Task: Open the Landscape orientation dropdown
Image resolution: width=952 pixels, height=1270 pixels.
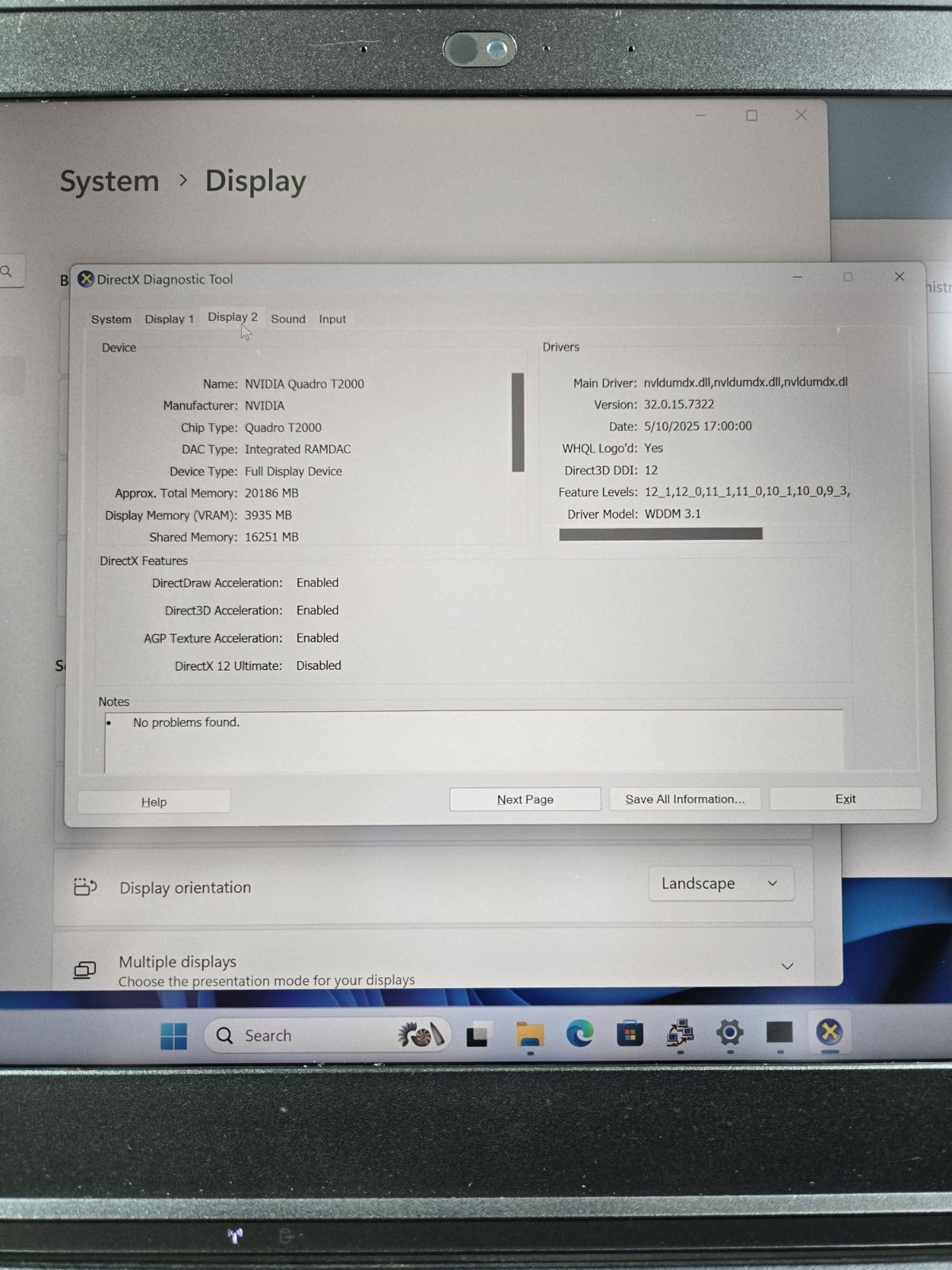Action: pyautogui.click(x=720, y=883)
